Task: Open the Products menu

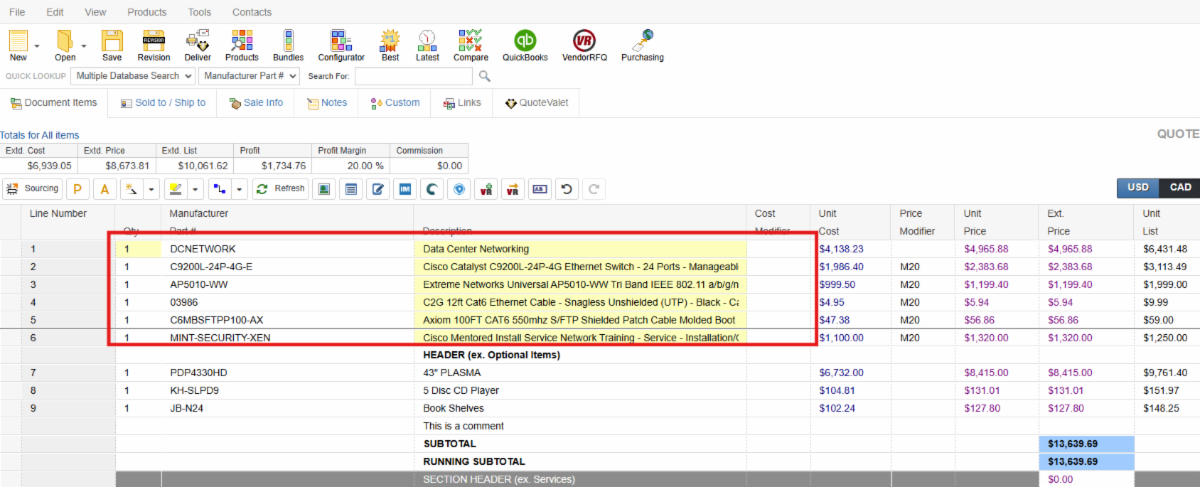Action: pyautogui.click(x=147, y=12)
